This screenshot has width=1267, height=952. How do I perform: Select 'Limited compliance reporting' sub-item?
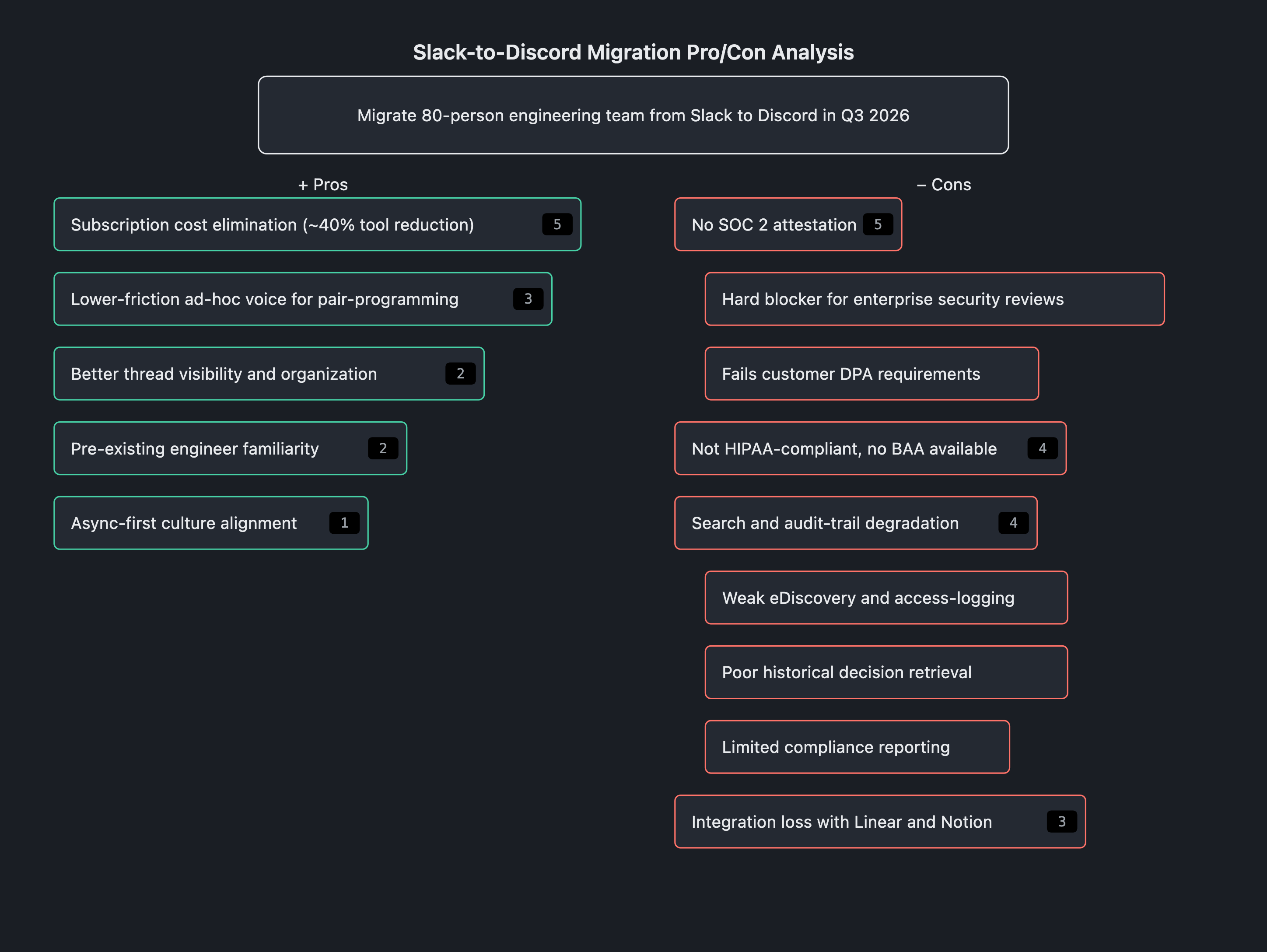click(x=857, y=747)
